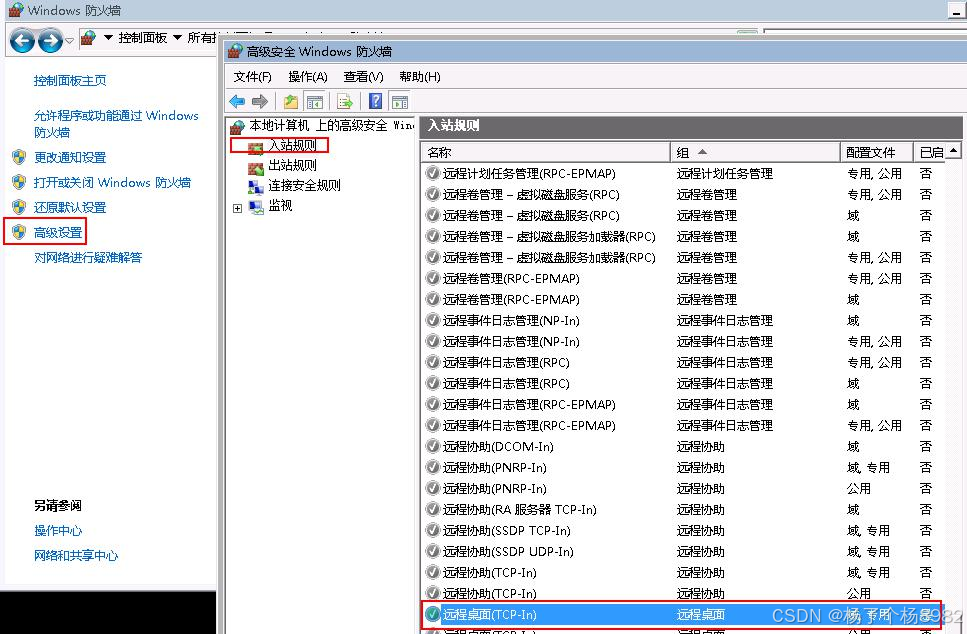Click the 控制面板 breadcrumb in the address bar
The height and width of the screenshot is (634, 967).
[142, 38]
